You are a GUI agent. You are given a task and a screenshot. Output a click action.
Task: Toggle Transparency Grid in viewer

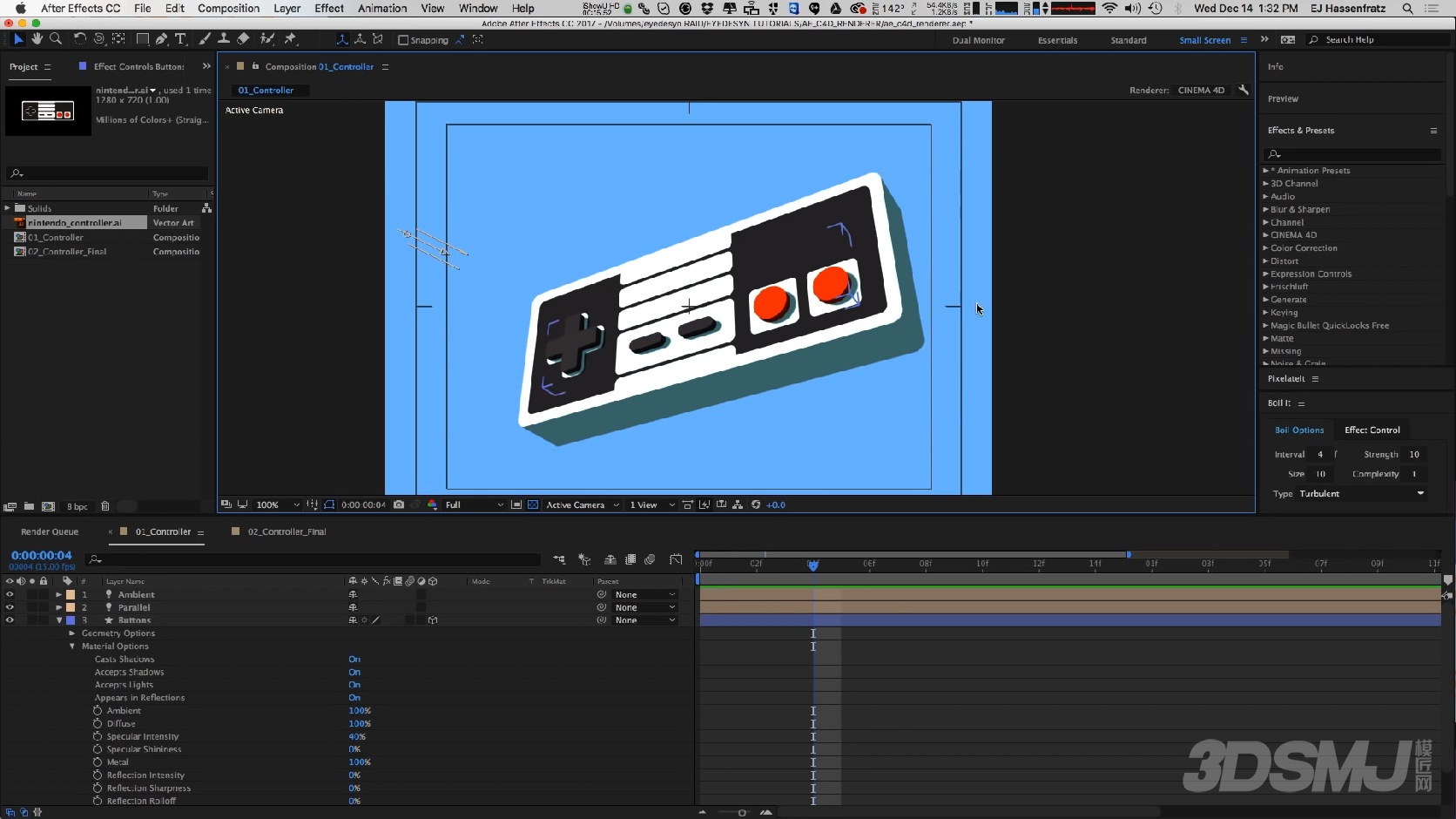(533, 504)
